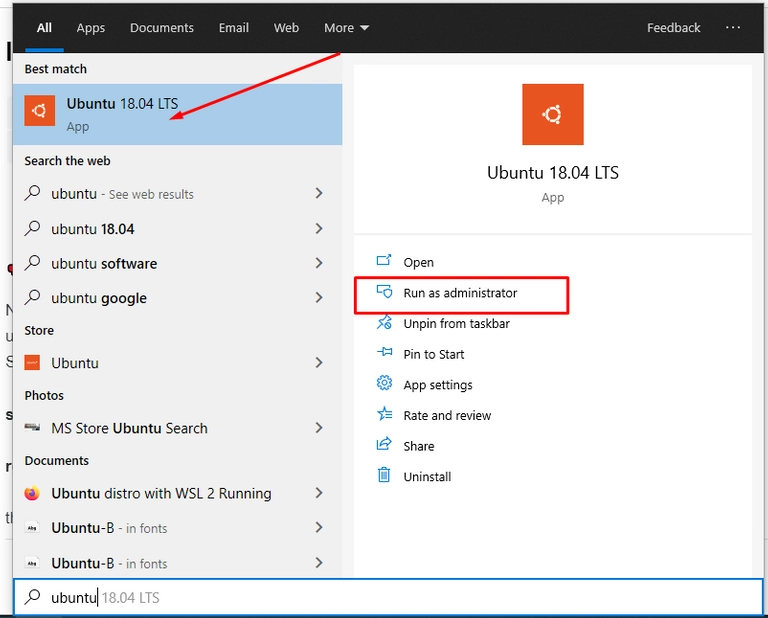
Task: Select the Open action
Action: click(418, 262)
